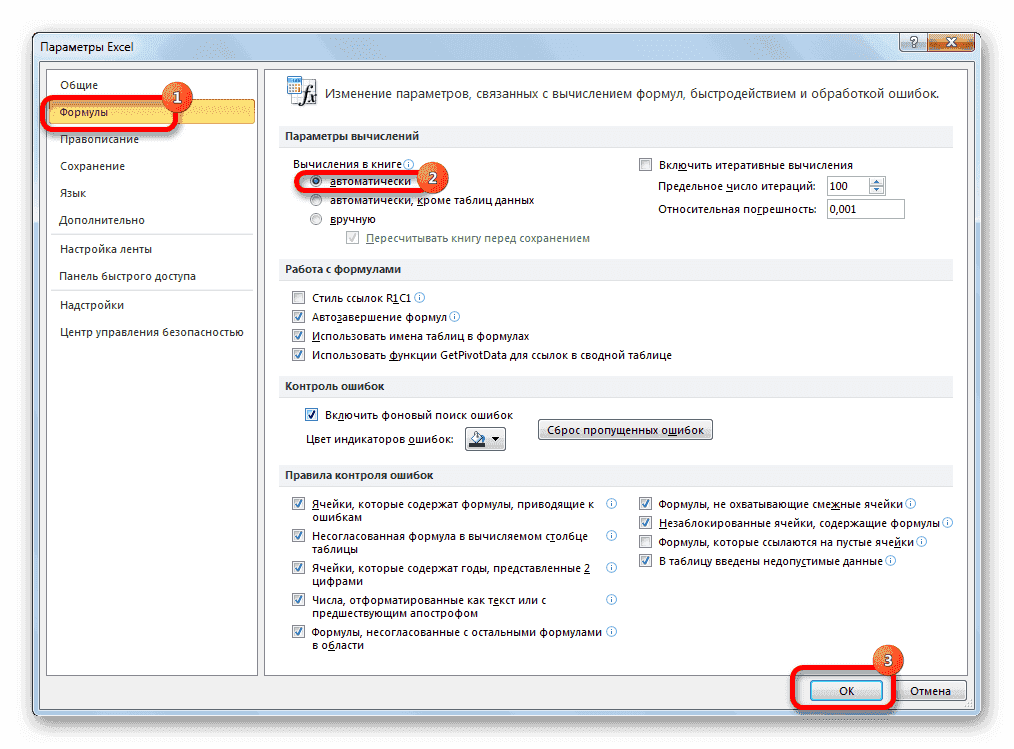Click info icon next to "Вычисления в книге"

pyautogui.click(x=411, y=163)
